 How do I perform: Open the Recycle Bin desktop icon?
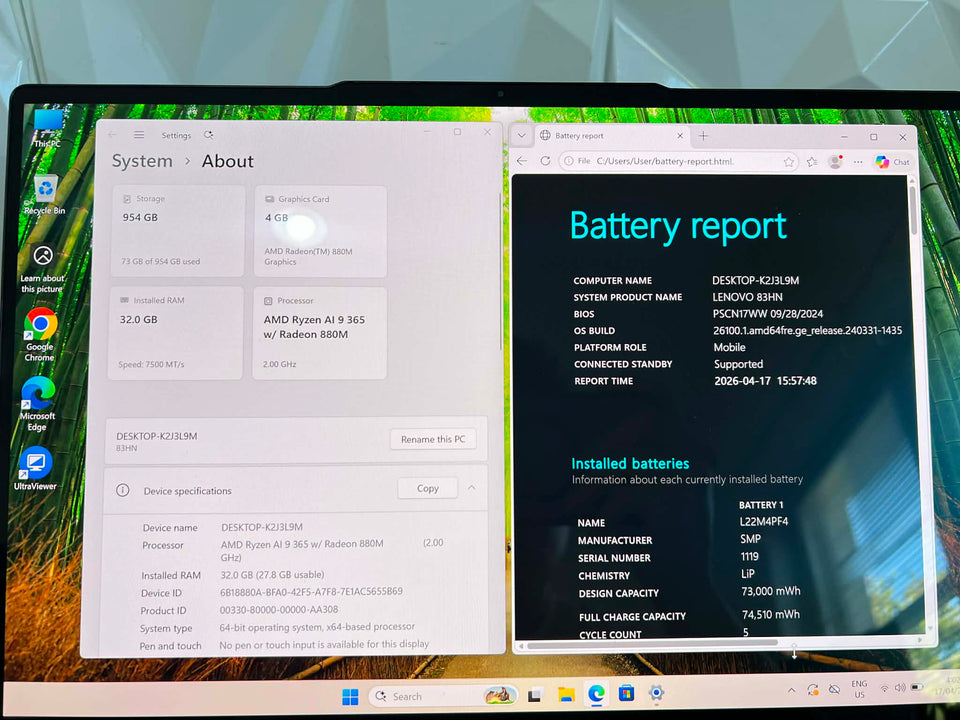[45, 195]
